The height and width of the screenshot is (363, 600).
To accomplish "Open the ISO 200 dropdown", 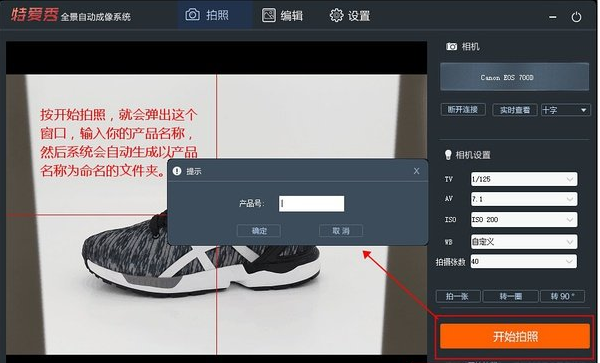I will coord(524,220).
